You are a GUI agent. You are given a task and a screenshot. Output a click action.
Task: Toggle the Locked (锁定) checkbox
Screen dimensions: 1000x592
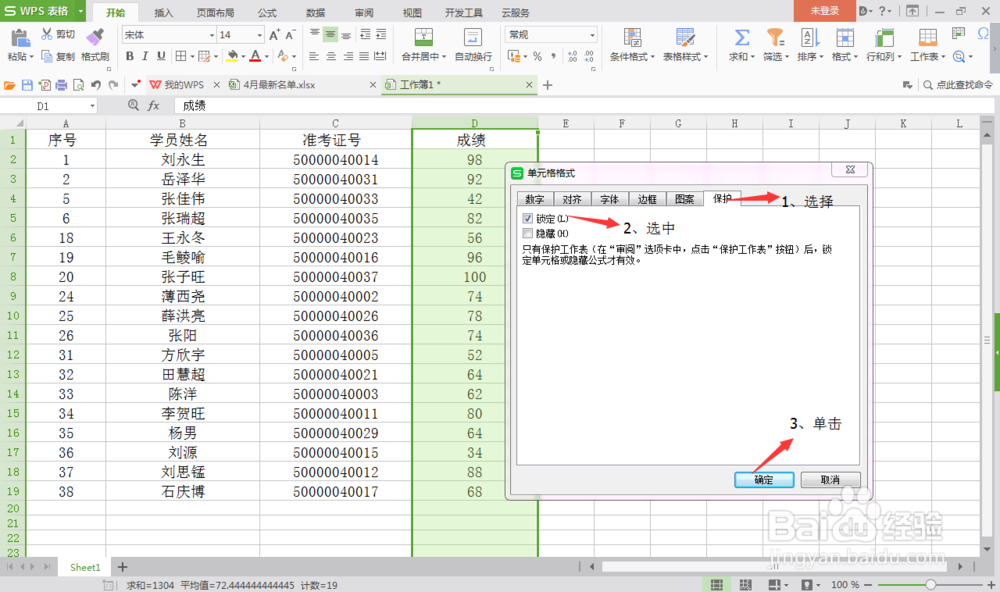[527, 219]
